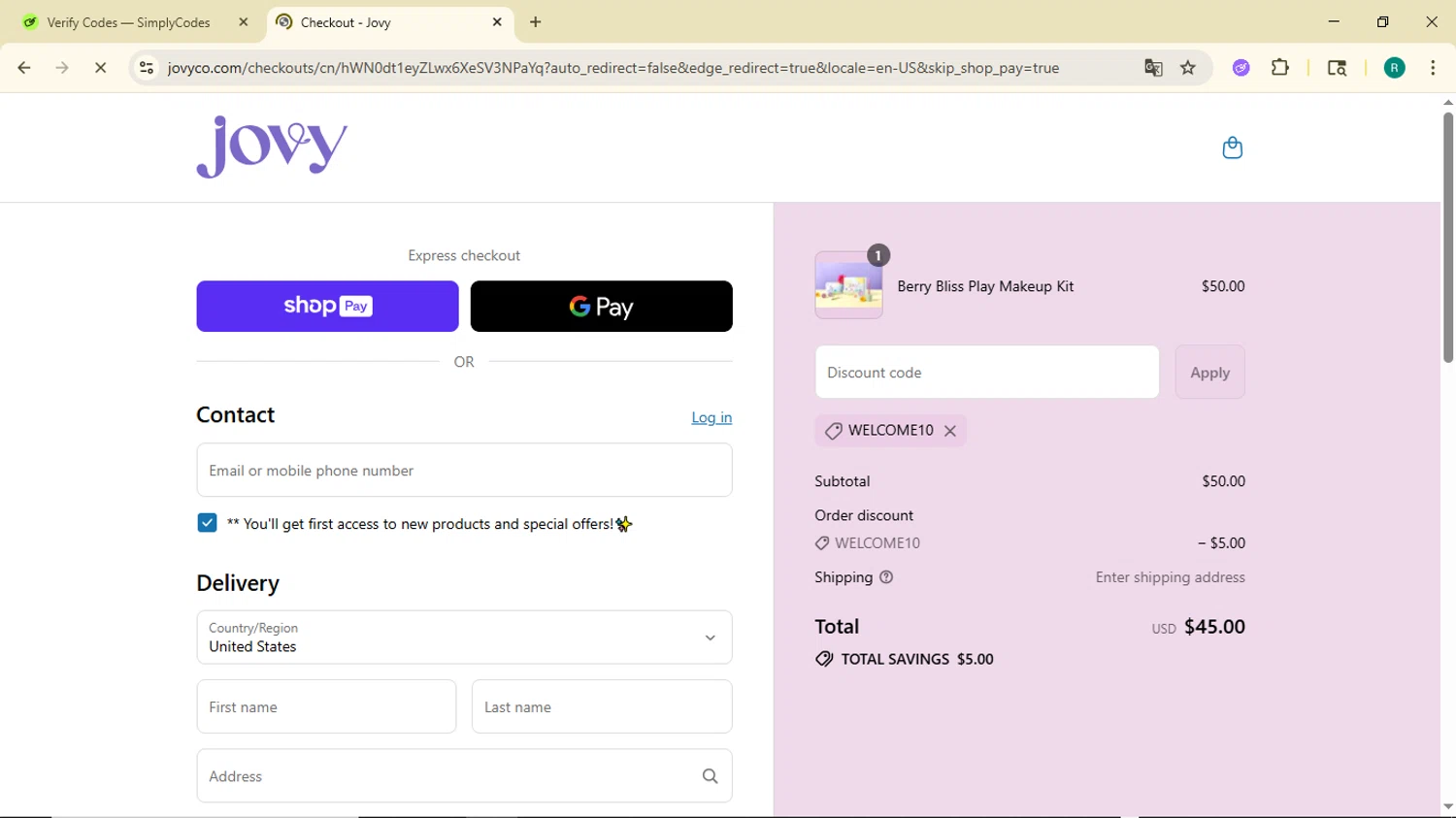Pay with Shop Pay button
This screenshot has width=1456, height=818.
[327, 307]
